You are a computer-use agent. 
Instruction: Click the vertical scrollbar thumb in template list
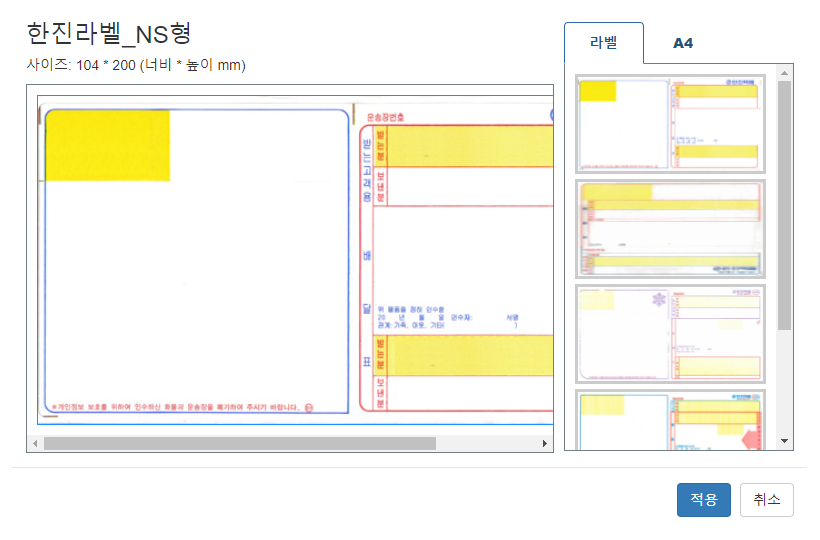click(784, 205)
